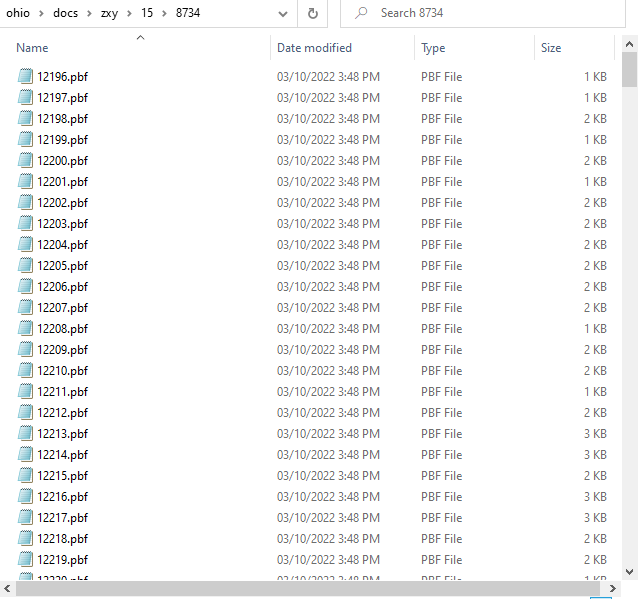638x599 pixels.
Task: Click the file icon of 12196.pbf
Action: click(25, 77)
